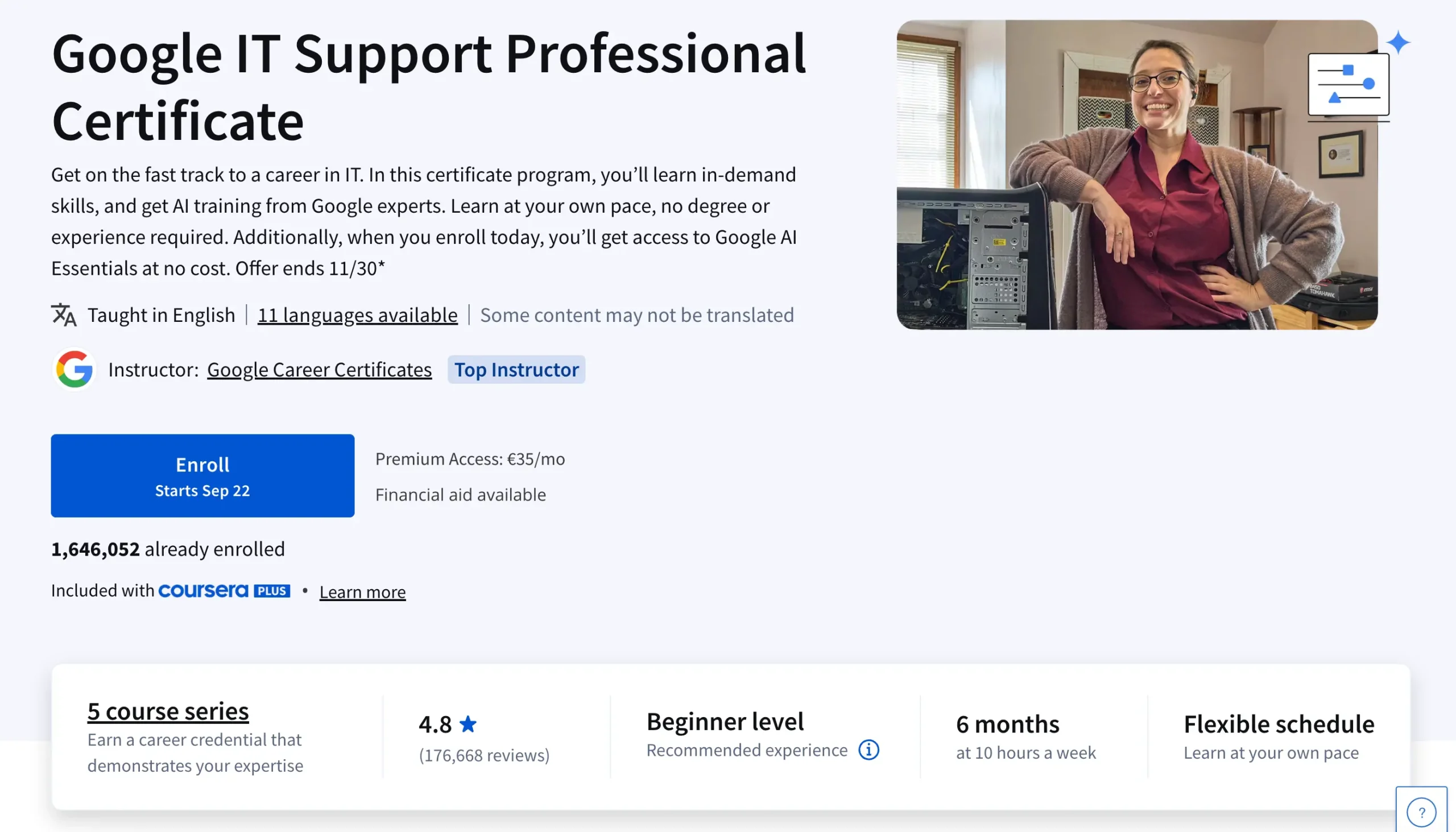This screenshot has width=1456, height=832.
Task: Click the Coursera Plus logo
Action: click(x=224, y=591)
